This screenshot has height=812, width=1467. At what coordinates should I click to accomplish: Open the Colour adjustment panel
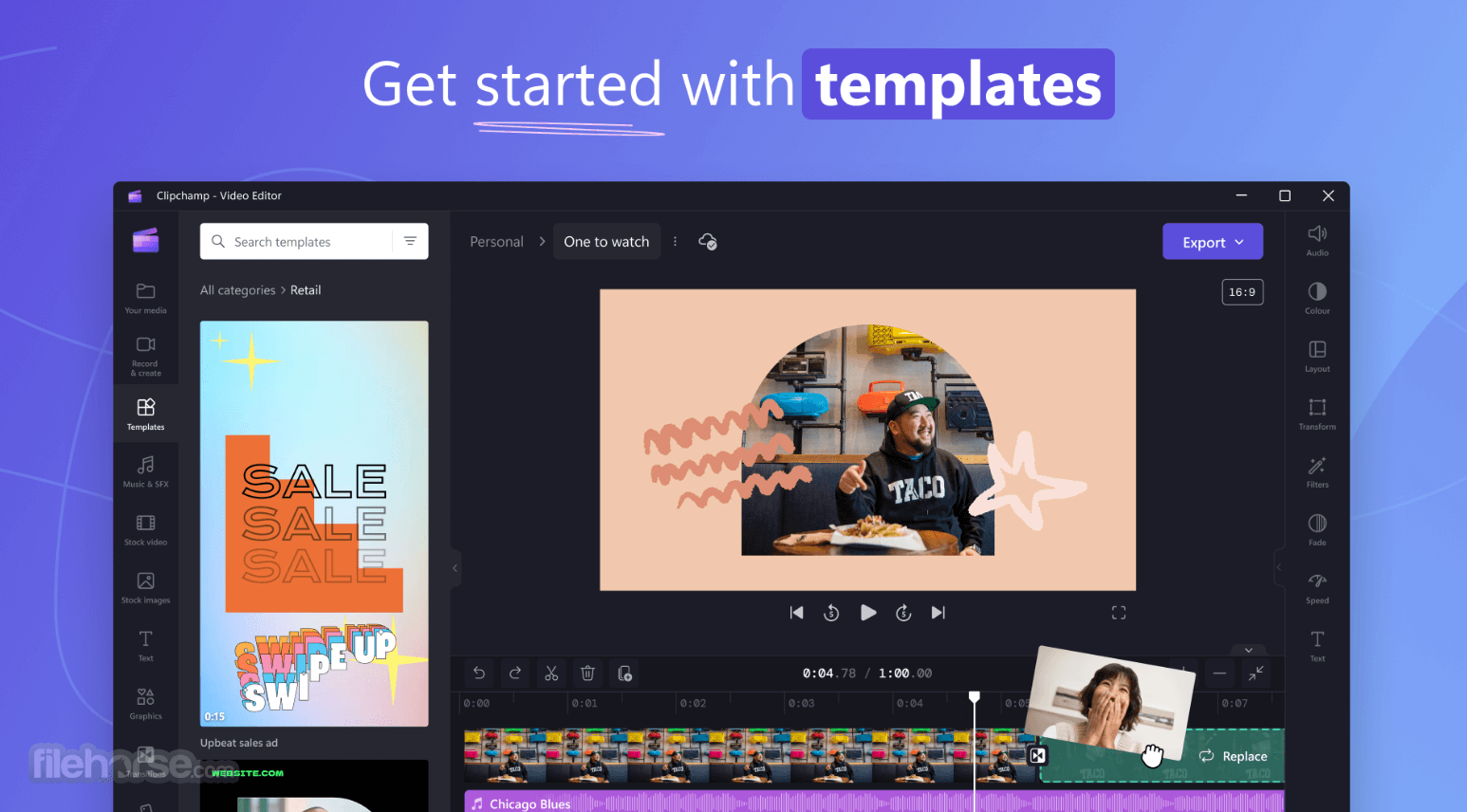pyautogui.click(x=1317, y=298)
